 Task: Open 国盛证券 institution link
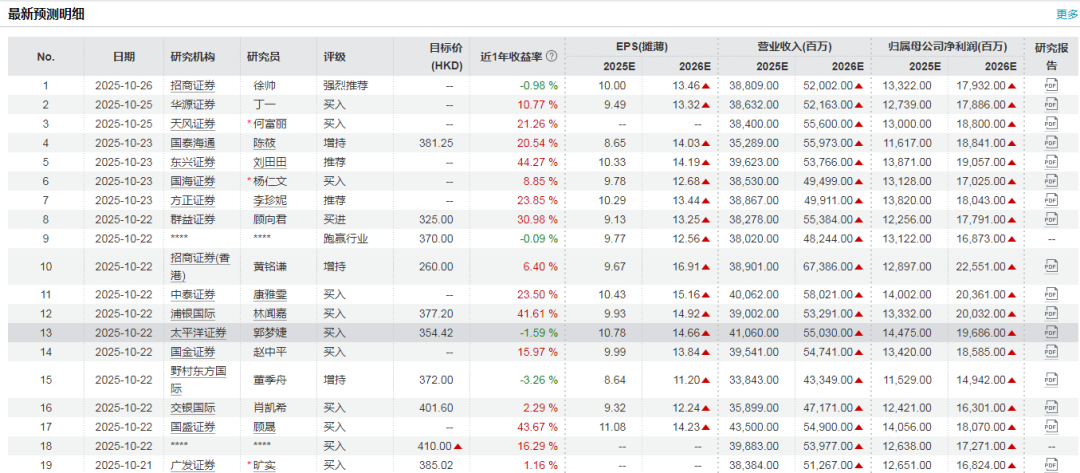tap(192, 428)
